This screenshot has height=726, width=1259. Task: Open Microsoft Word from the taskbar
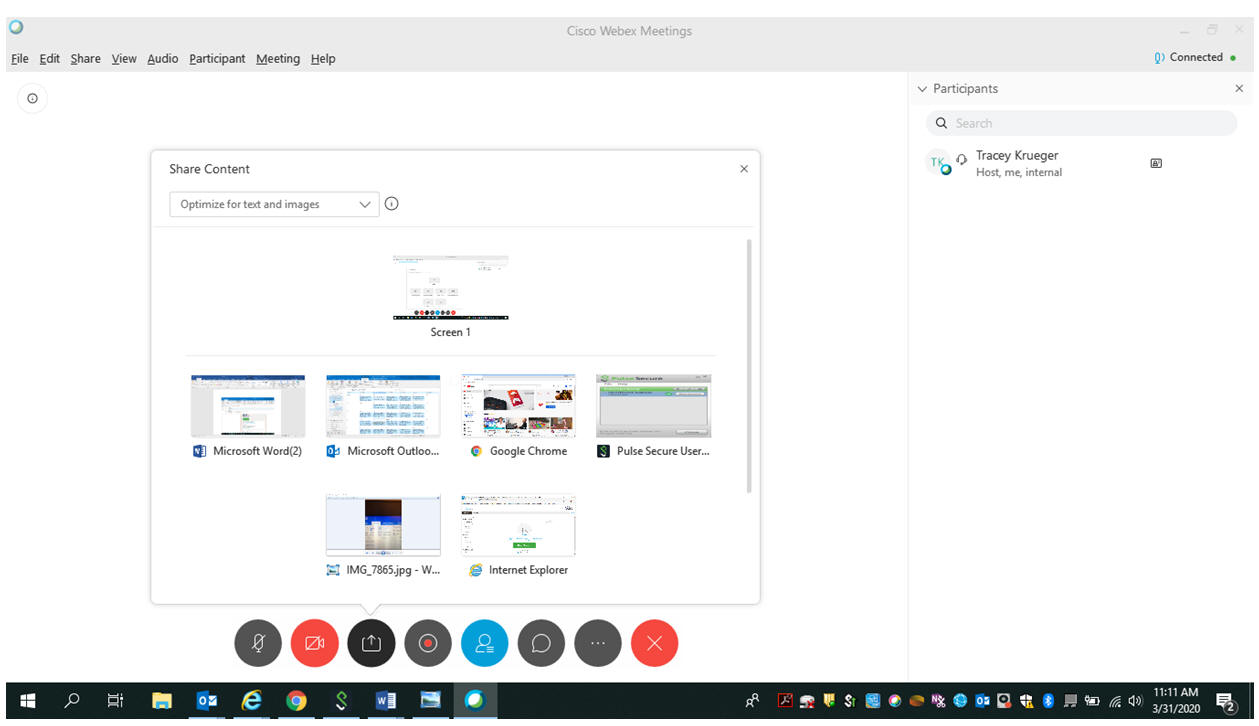[x=385, y=701]
